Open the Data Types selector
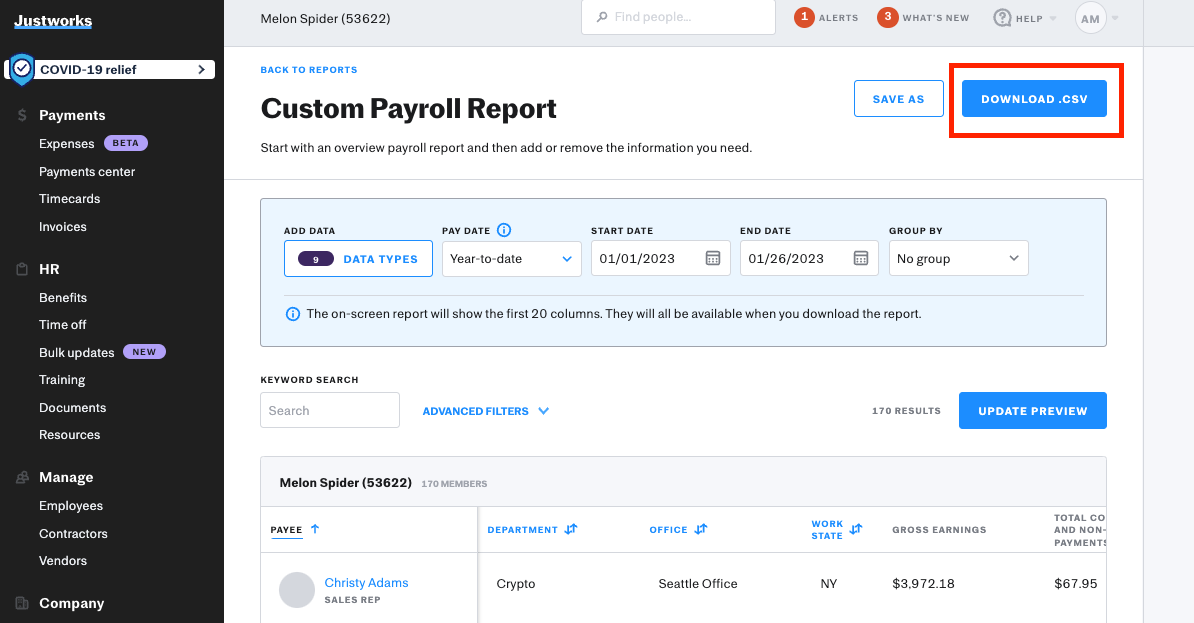The image size is (1194, 623). 359,258
